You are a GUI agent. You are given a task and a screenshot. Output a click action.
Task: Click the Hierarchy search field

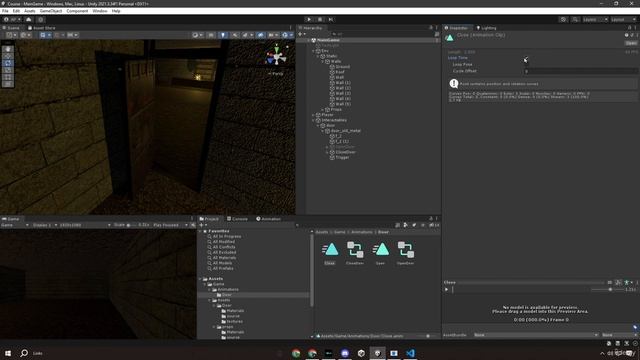coord(382,34)
